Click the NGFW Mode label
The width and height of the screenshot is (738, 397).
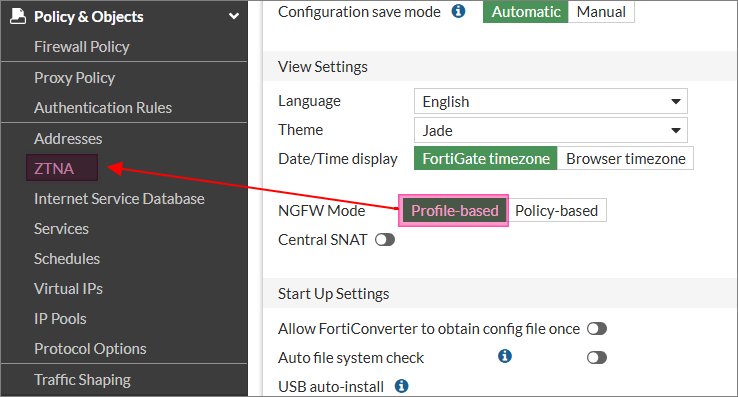point(321,211)
